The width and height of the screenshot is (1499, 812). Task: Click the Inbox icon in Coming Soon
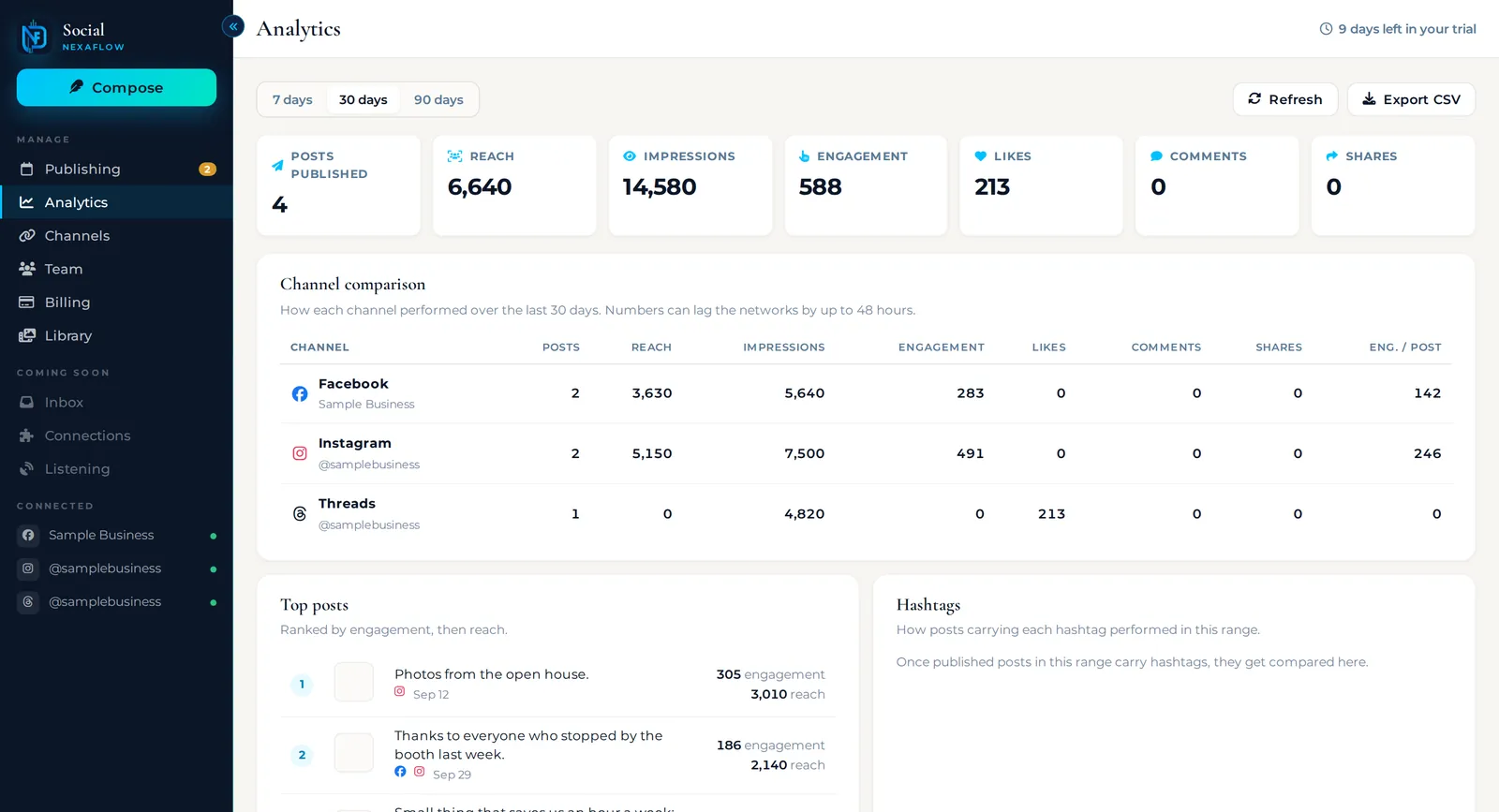27,402
